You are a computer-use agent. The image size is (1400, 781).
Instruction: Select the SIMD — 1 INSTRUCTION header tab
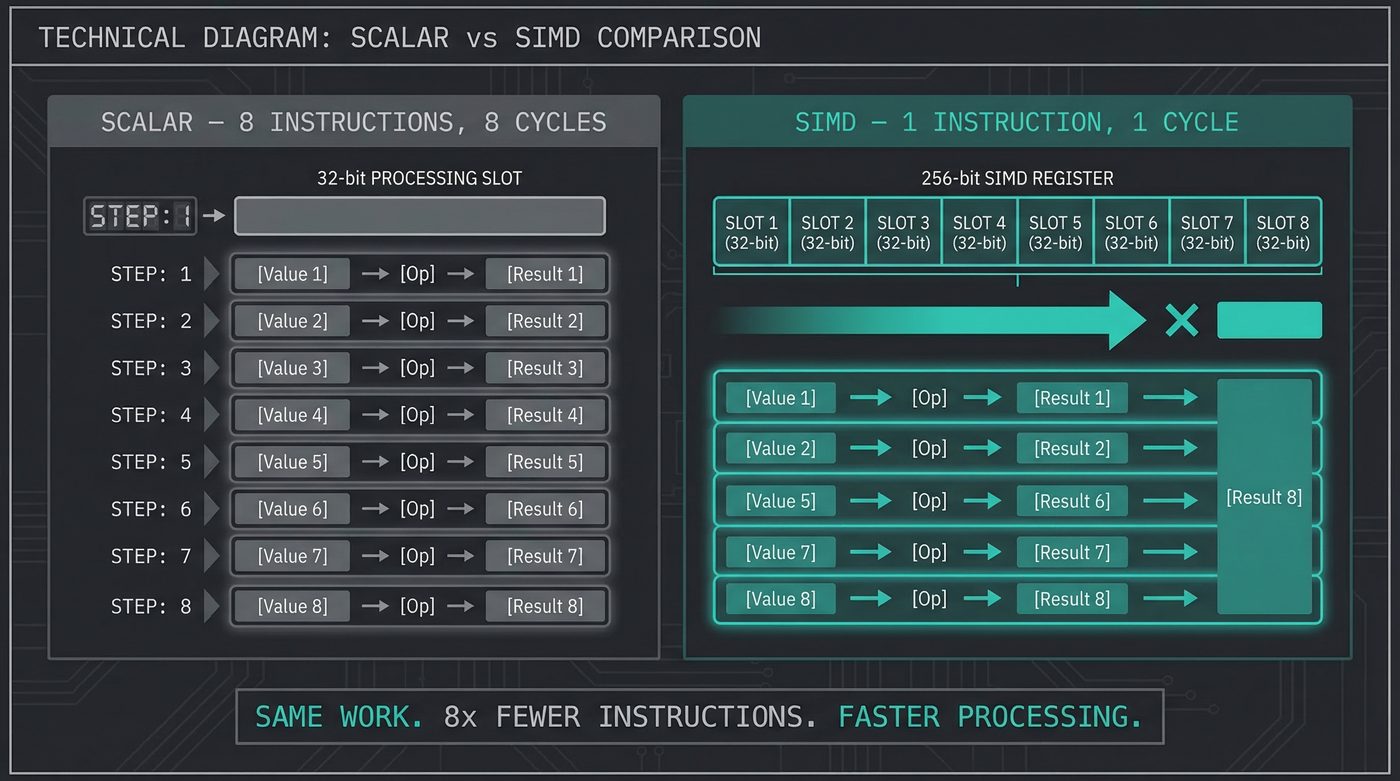(1017, 121)
